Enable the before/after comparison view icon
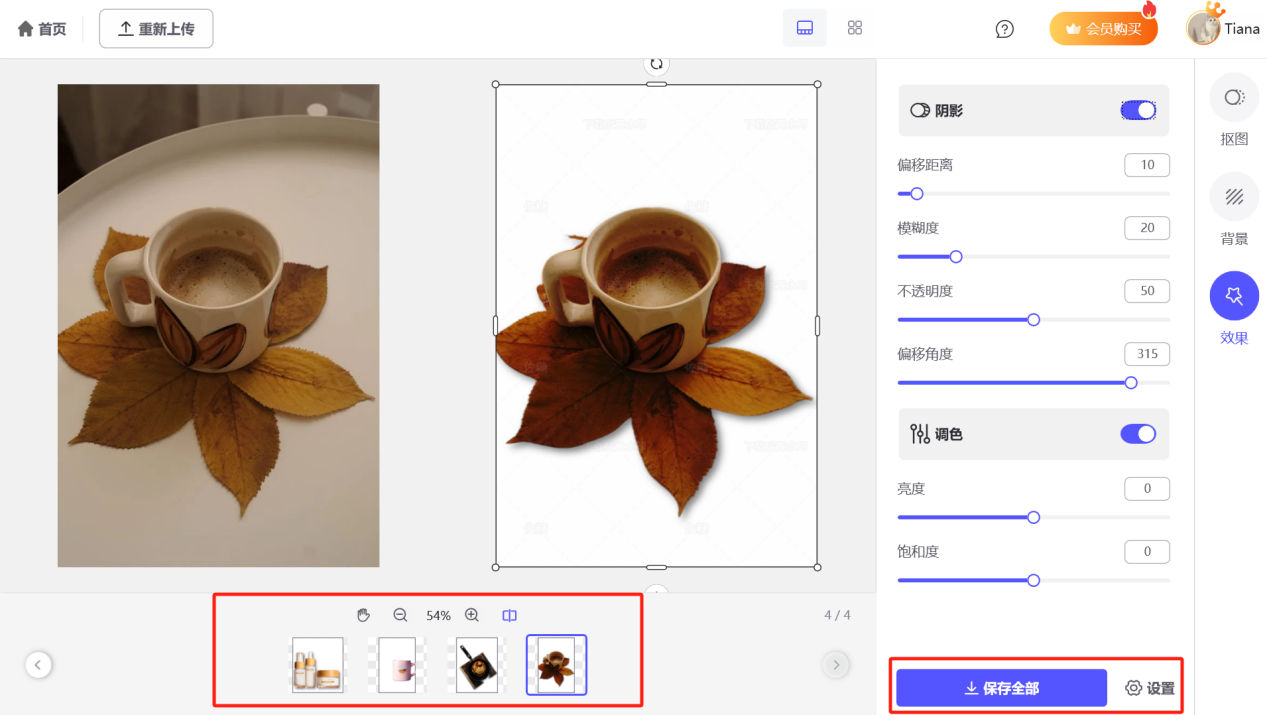 tap(509, 615)
